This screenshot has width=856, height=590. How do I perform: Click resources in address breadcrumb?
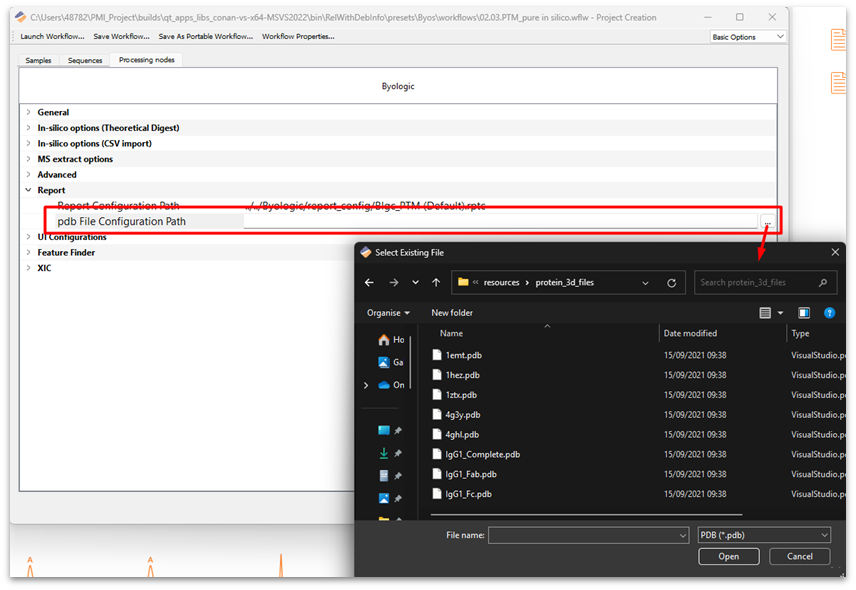(501, 282)
